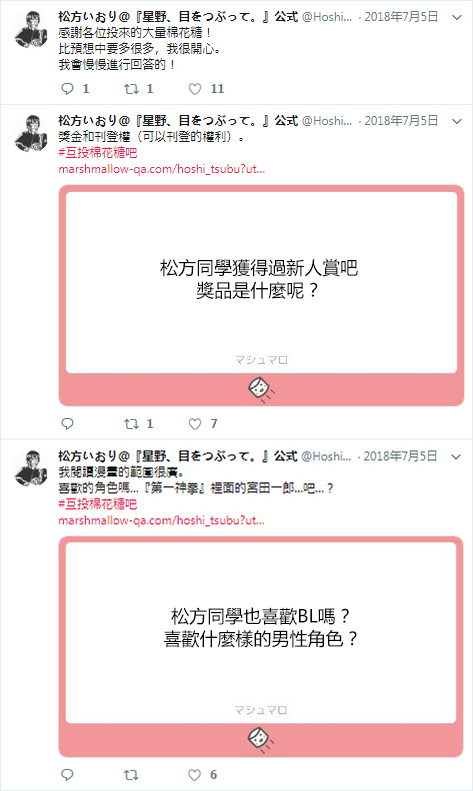The height and width of the screenshot is (791, 473).
Task: Like the tweet with 7 likes
Action: 195,424
